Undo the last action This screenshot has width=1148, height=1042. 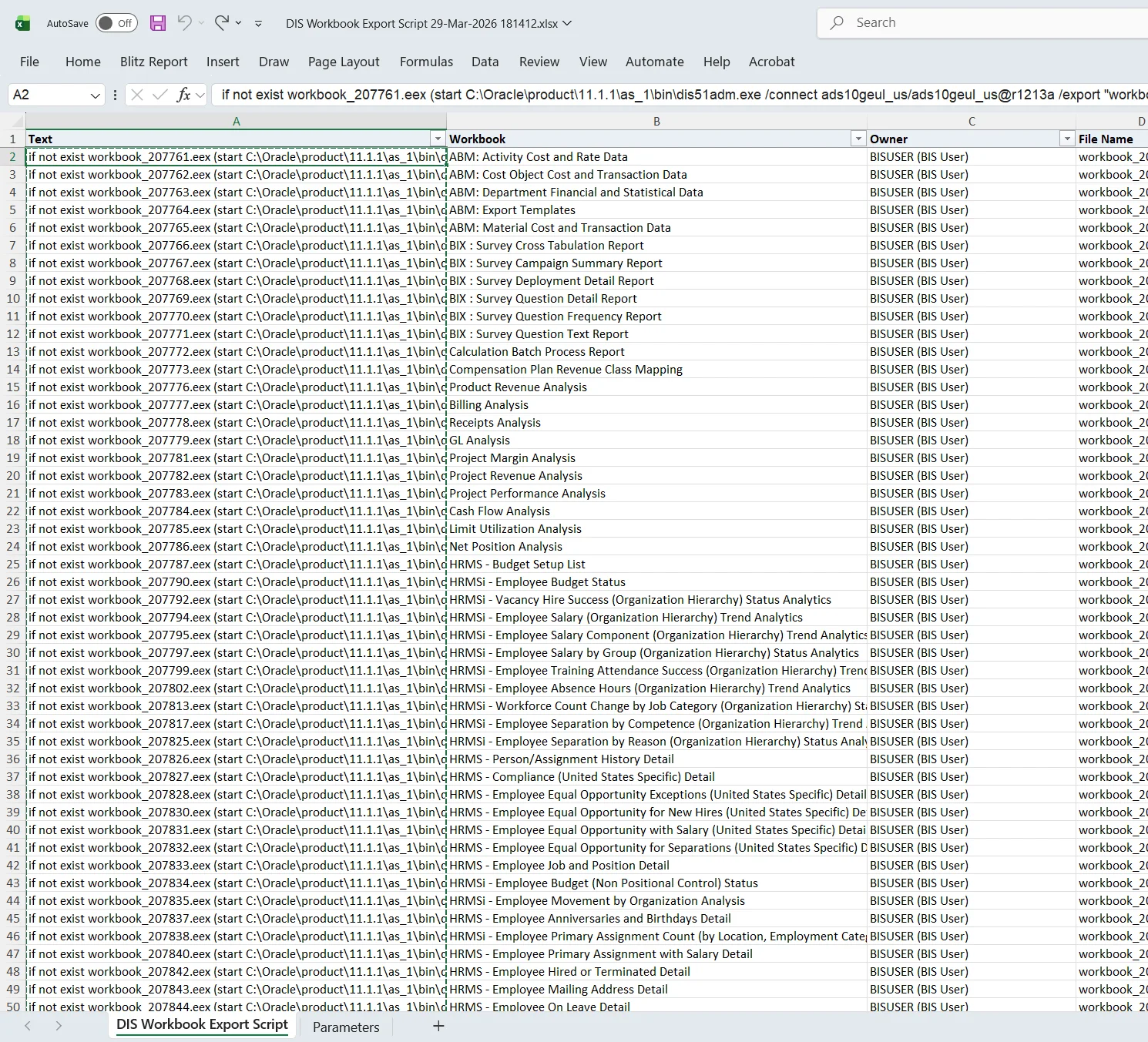[184, 23]
